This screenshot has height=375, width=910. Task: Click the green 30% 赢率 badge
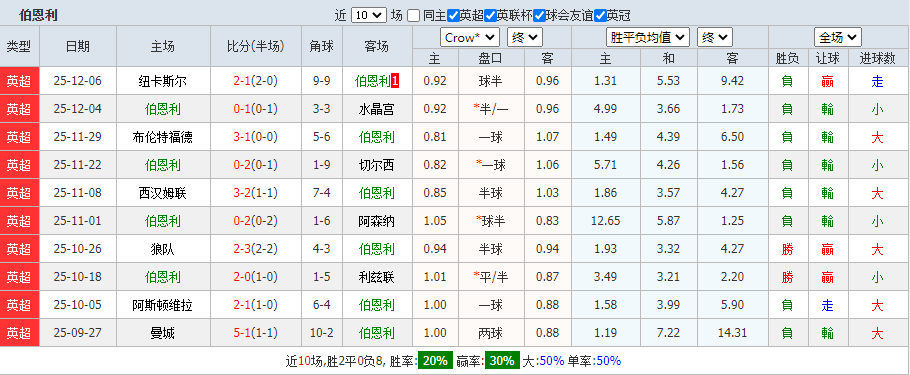tap(502, 361)
